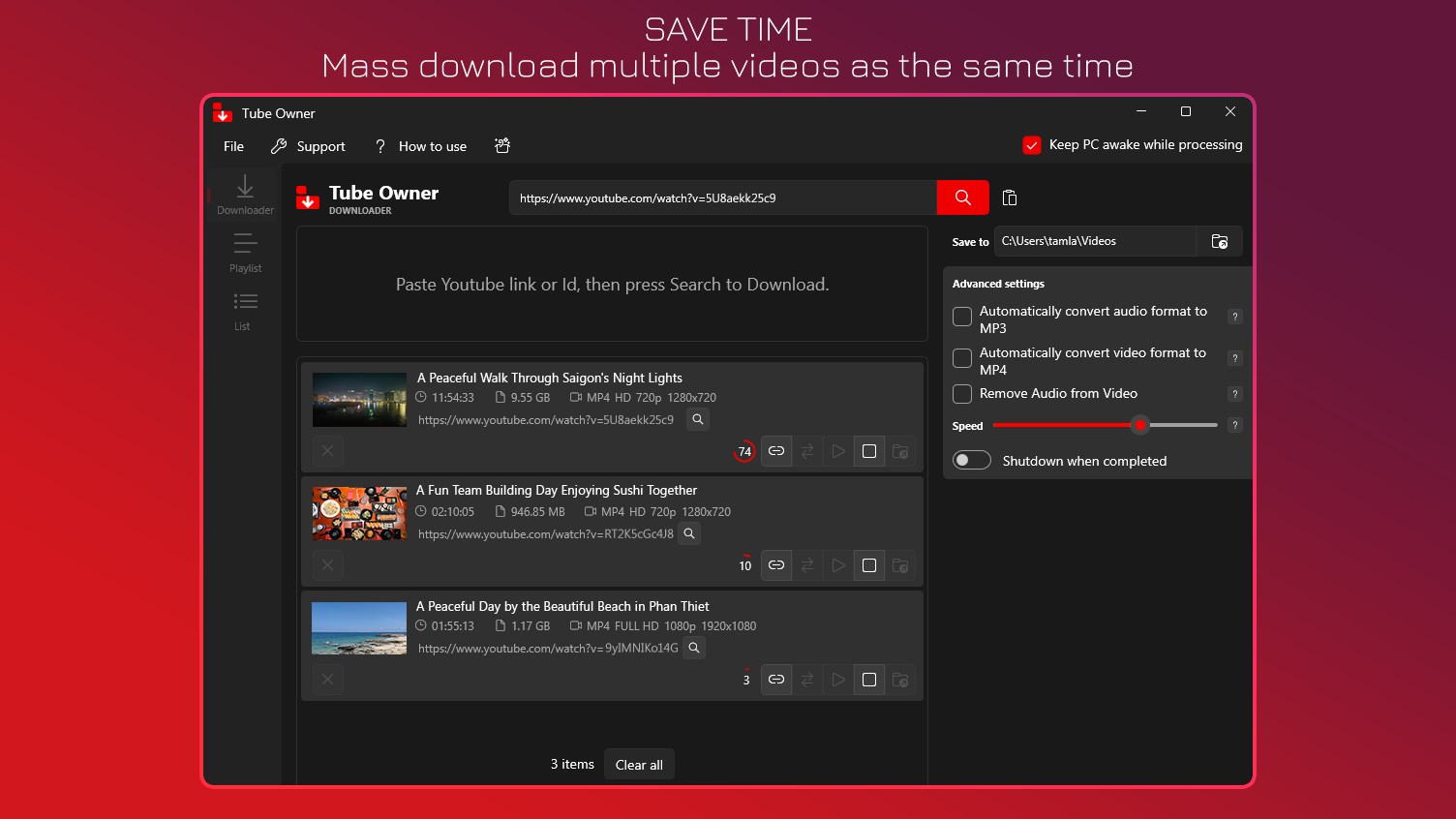1456x819 pixels.
Task: Uncheck Keep PC awake while processing
Action: pyautogui.click(x=1032, y=144)
